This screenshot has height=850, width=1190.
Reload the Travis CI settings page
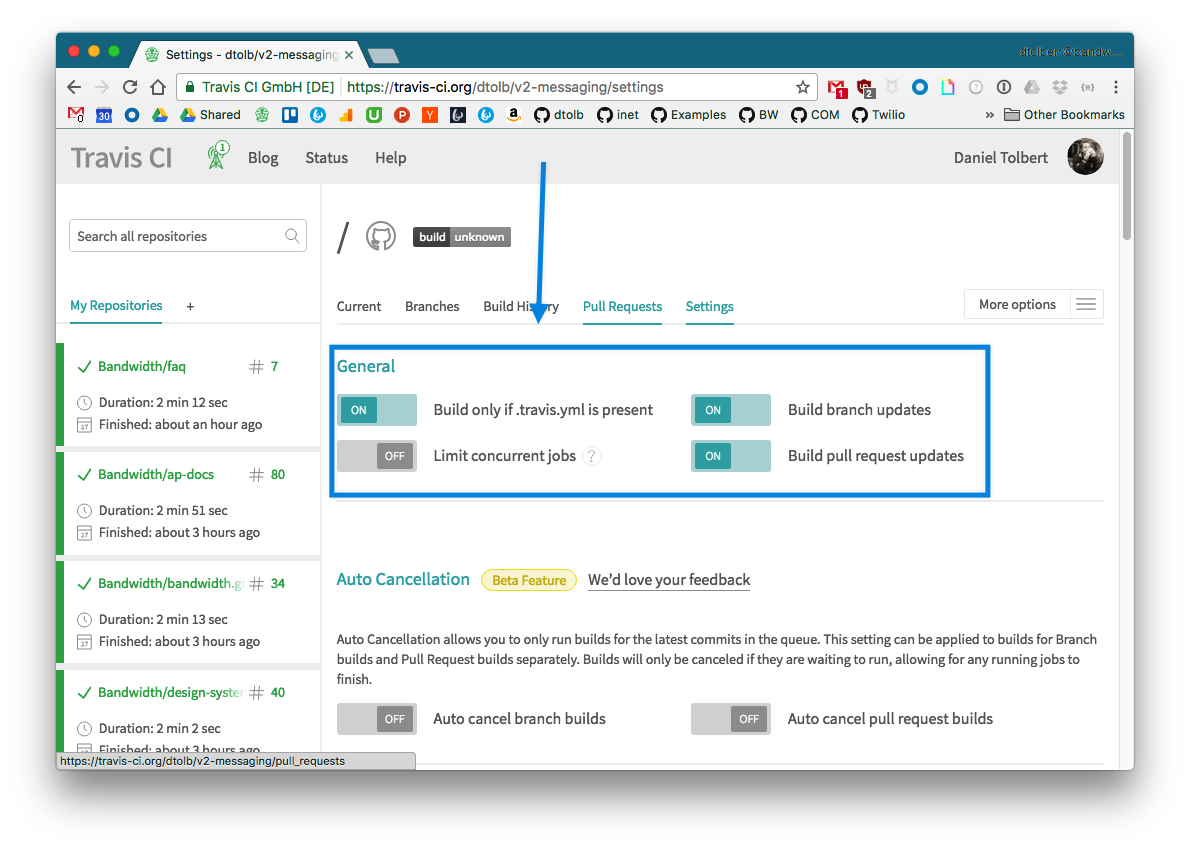pyautogui.click(x=130, y=87)
